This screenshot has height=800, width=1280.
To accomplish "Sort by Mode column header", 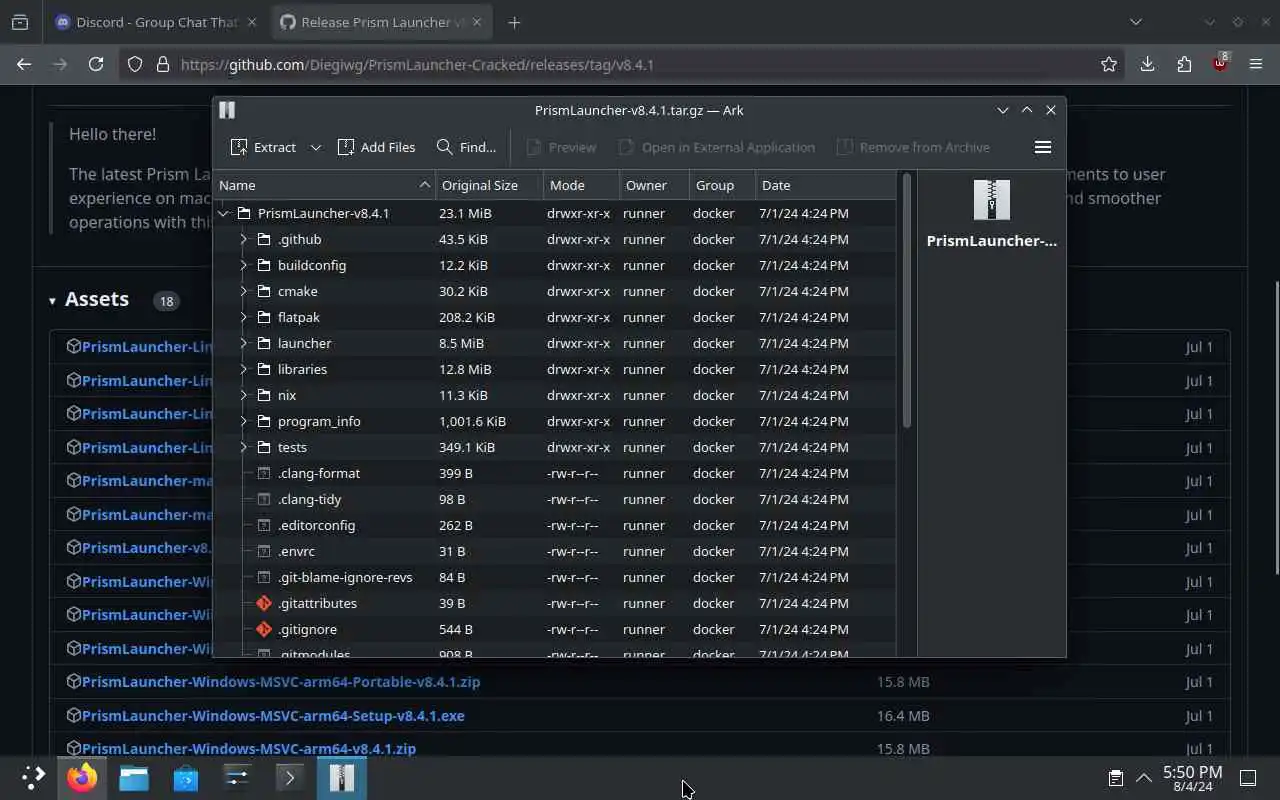I will click(580, 185).
